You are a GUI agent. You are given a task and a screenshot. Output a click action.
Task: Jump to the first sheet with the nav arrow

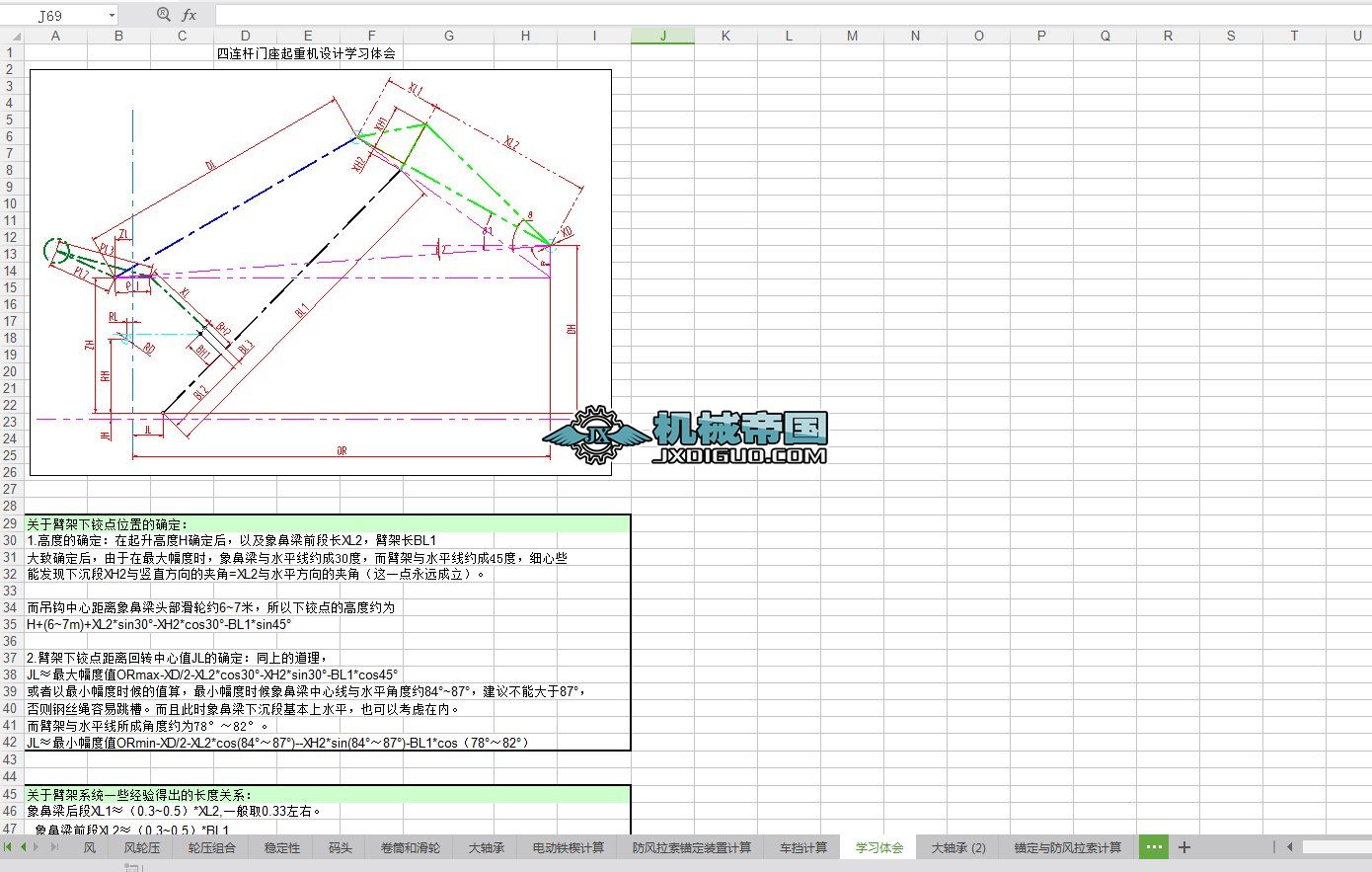(x=9, y=847)
